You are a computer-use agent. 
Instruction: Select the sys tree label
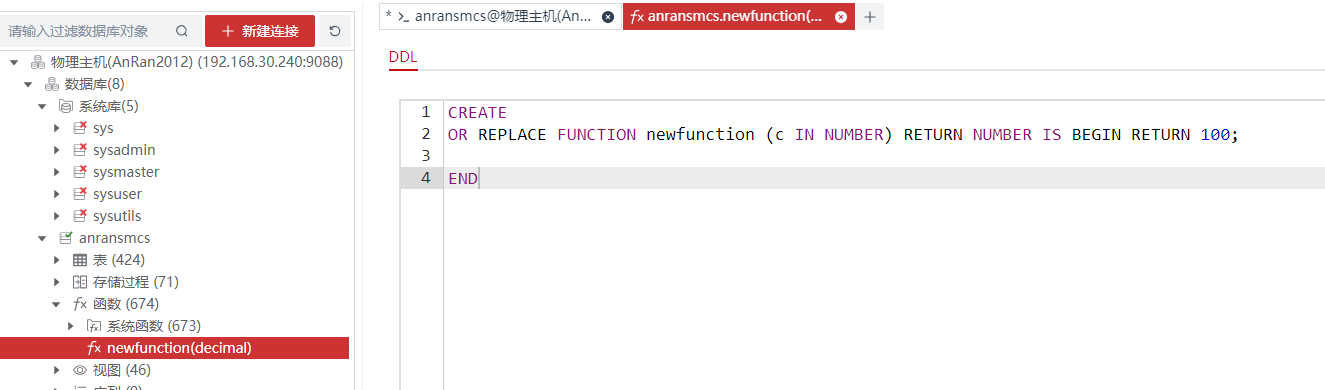click(103, 128)
